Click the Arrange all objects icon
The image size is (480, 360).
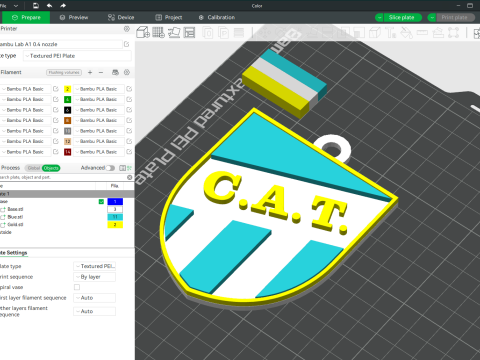pos(189,32)
